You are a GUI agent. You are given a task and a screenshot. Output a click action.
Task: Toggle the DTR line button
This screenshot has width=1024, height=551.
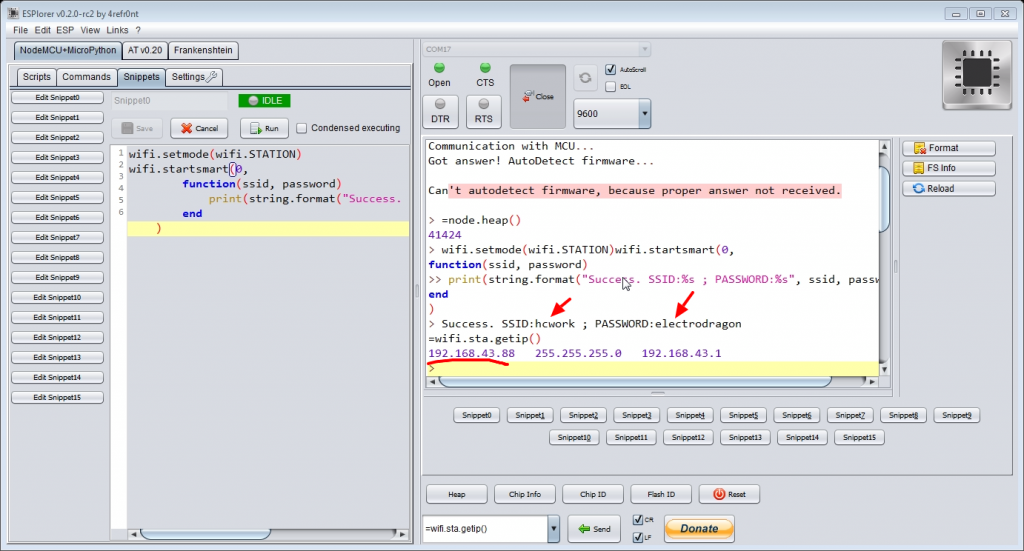coord(440,112)
